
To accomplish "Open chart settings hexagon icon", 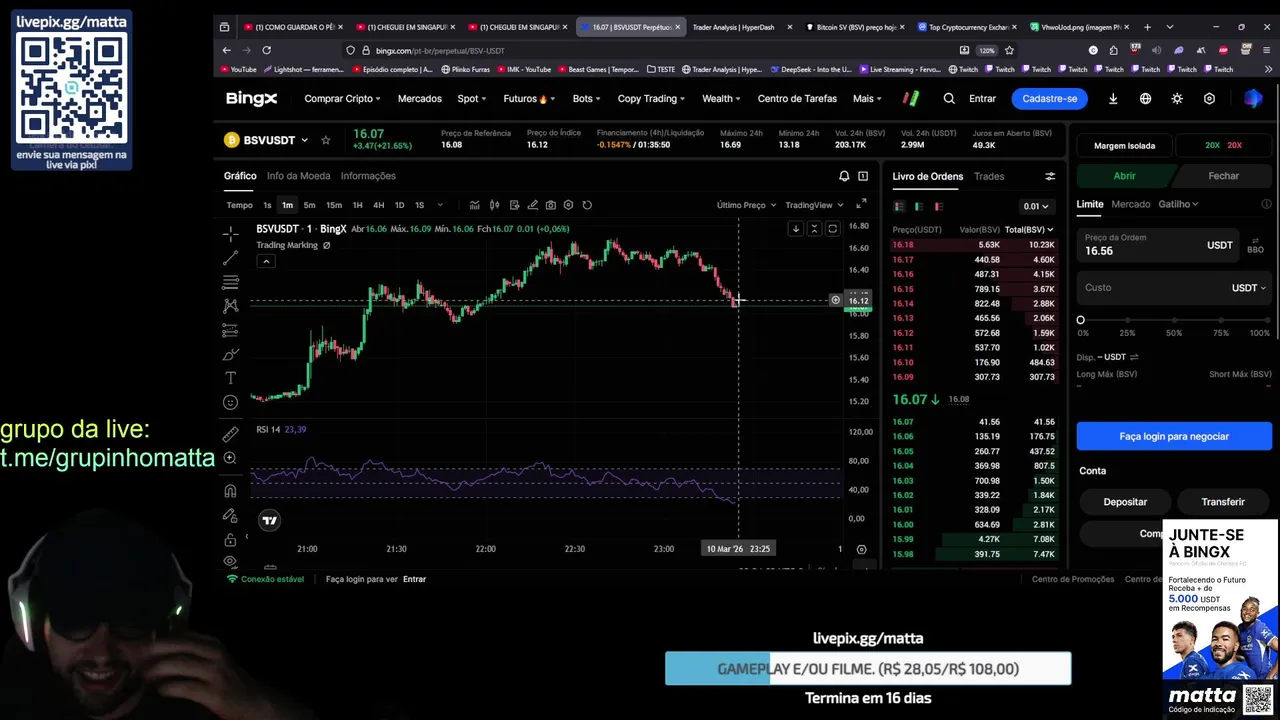I will click(x=569, y=205).
